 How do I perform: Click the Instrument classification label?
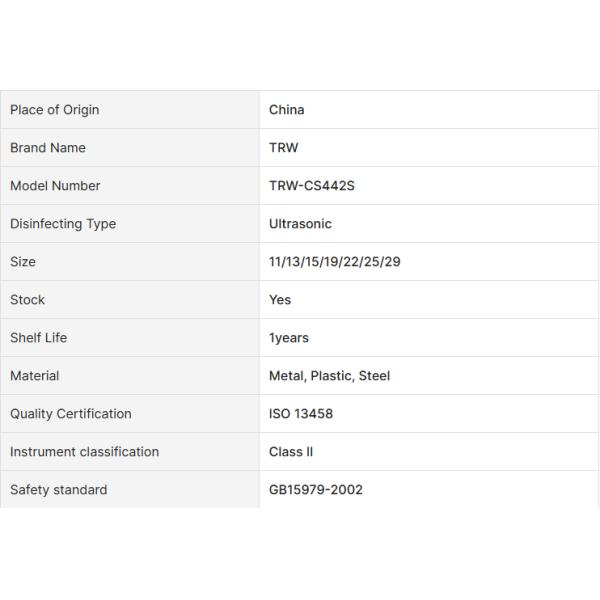click(x=85, y=452)
